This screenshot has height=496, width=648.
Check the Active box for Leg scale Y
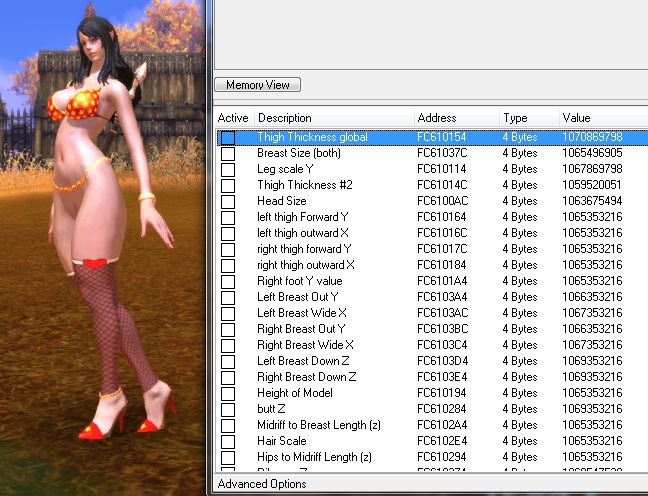(228, 169)
